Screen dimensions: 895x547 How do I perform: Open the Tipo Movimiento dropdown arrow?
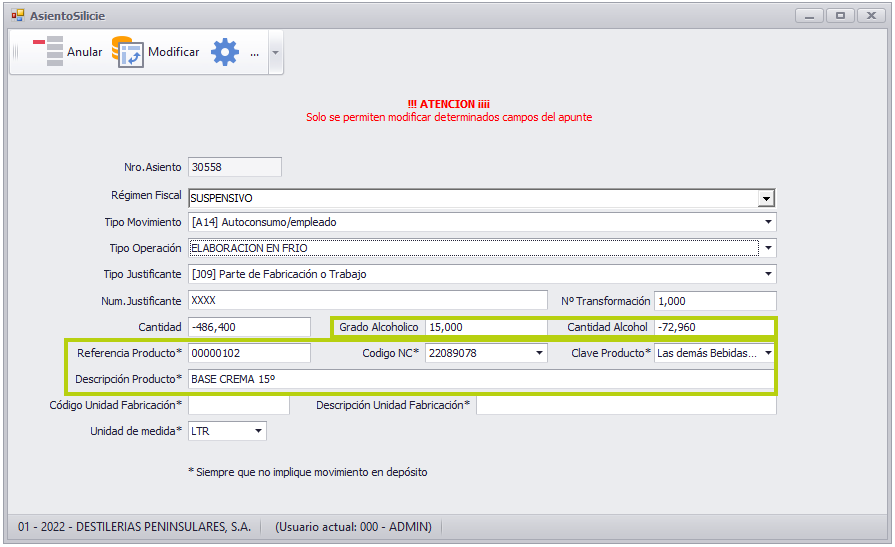tap(768, 222)
